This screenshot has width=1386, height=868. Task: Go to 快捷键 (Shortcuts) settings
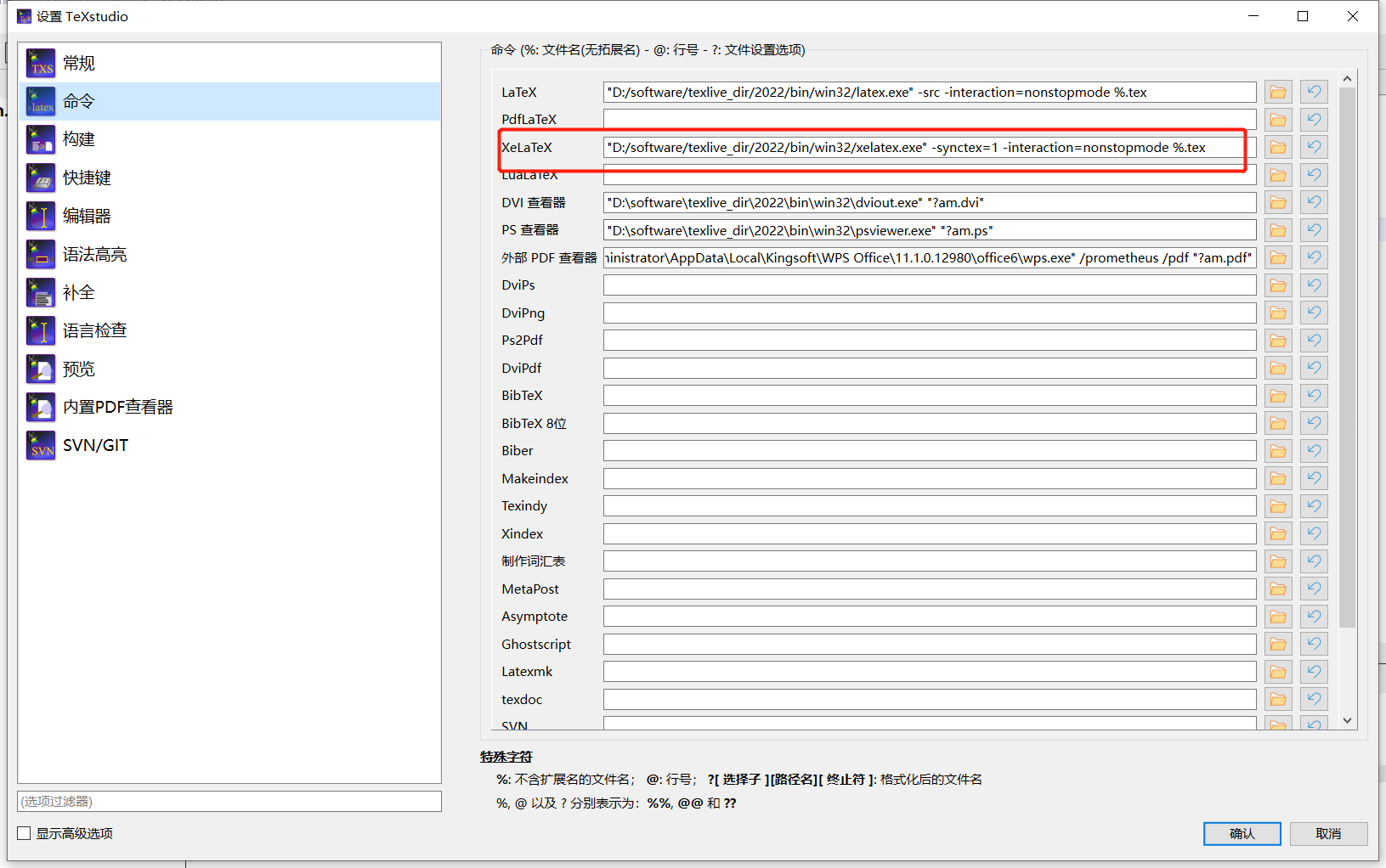tap(229, 178)
